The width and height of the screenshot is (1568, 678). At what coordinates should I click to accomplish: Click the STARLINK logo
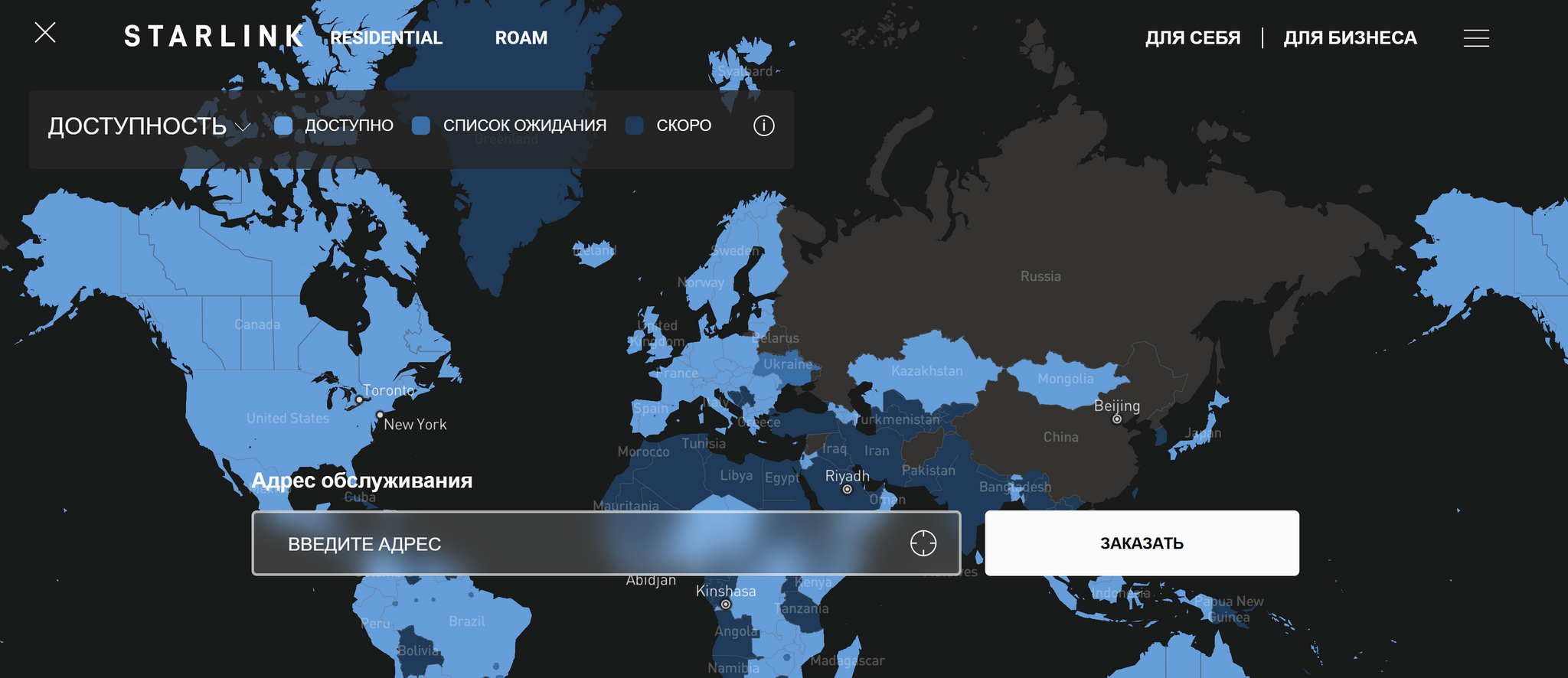tap(214, 37)
